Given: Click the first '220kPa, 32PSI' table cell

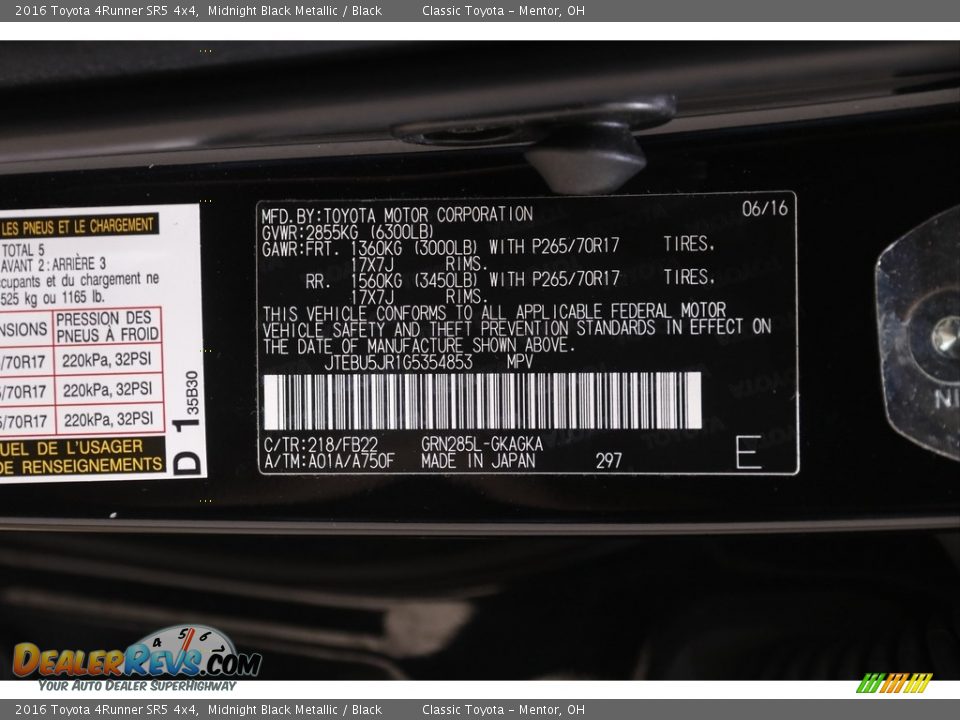Looking at the screenshot, I should tap(107, 360).
